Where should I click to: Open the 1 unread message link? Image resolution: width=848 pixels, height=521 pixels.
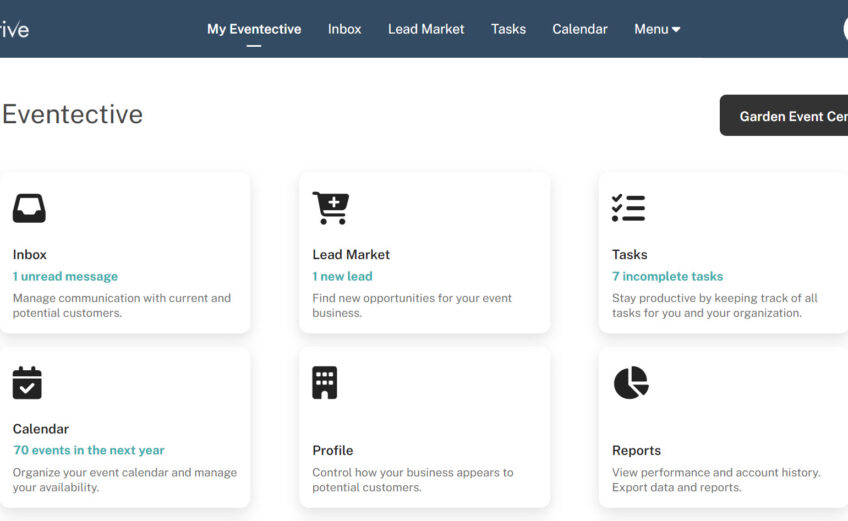point(65,277)
